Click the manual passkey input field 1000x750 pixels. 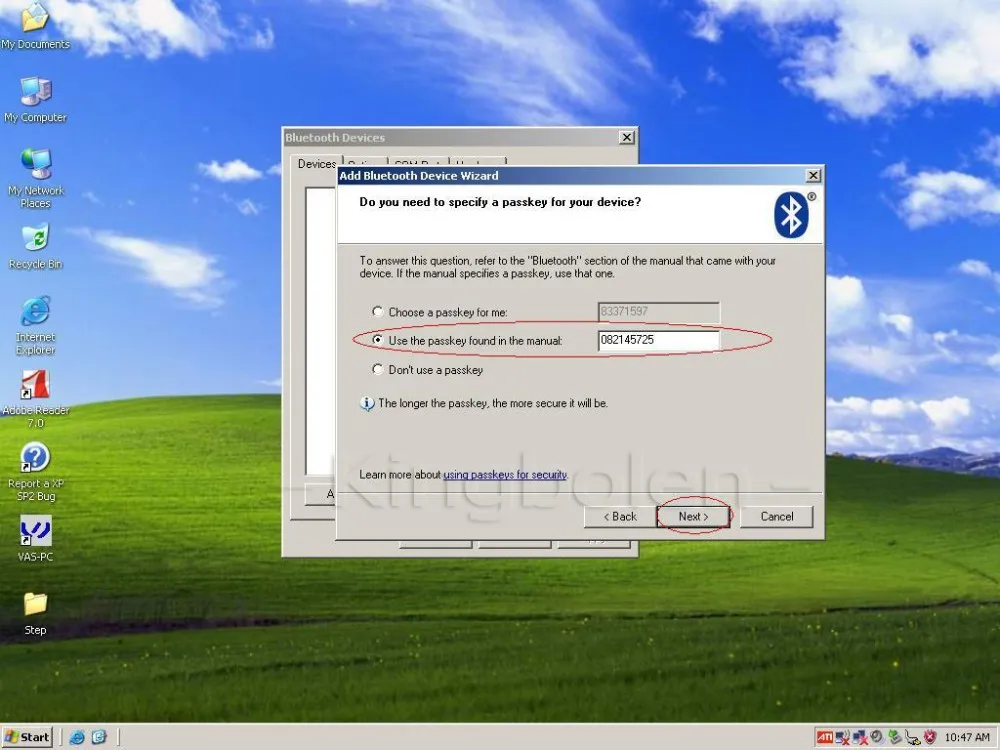click(x=659, y=341)
